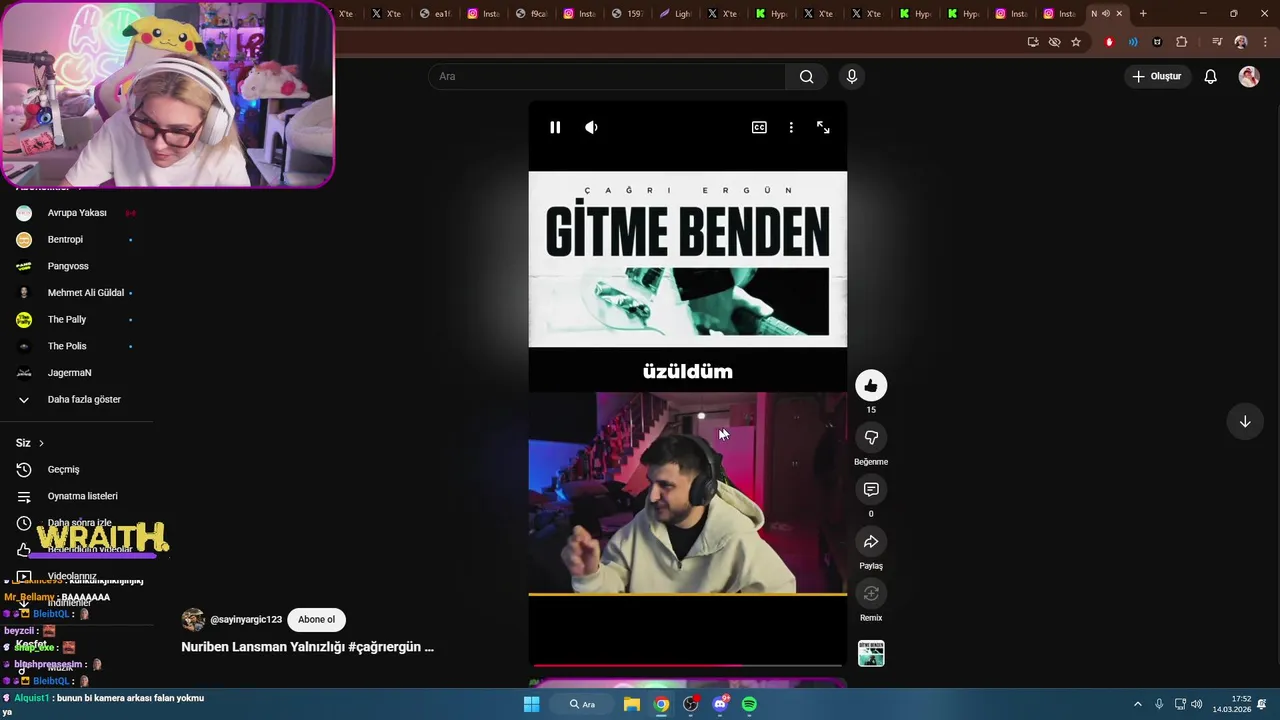
Task: Open the comments panel icon
Action: pos(871,489)
